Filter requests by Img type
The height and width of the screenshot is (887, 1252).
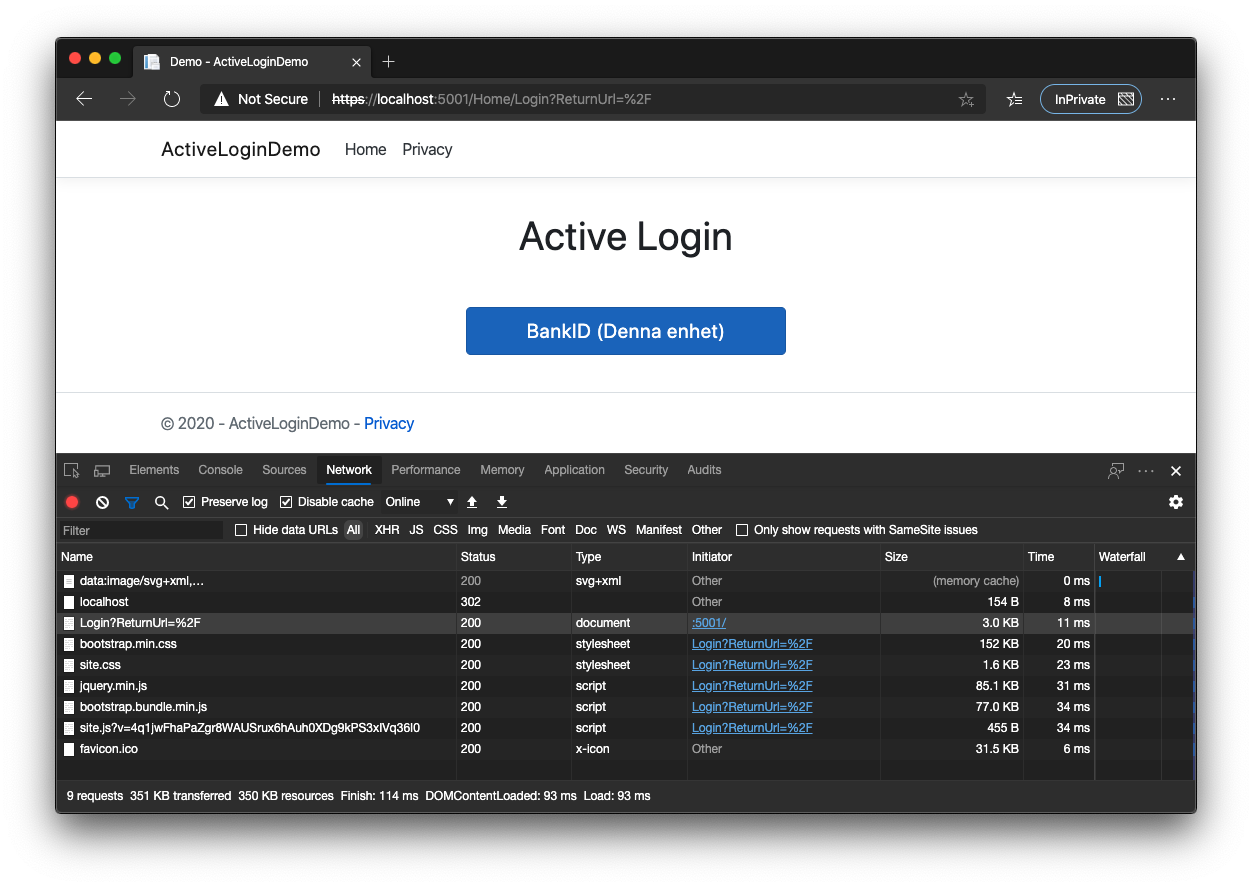477,530
